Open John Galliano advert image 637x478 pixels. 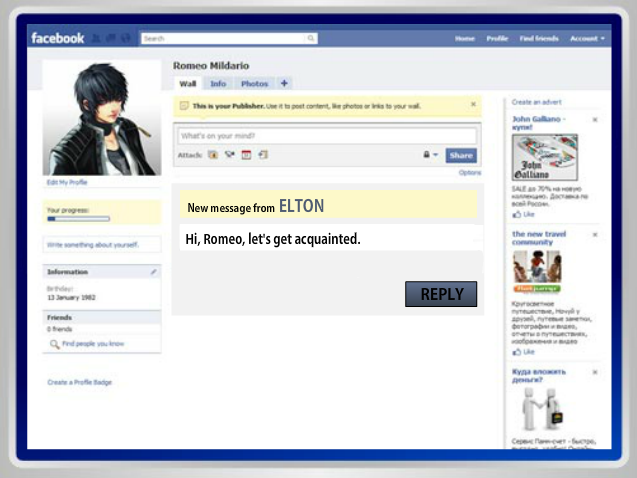pyautogui.click(x=545, y=158)
